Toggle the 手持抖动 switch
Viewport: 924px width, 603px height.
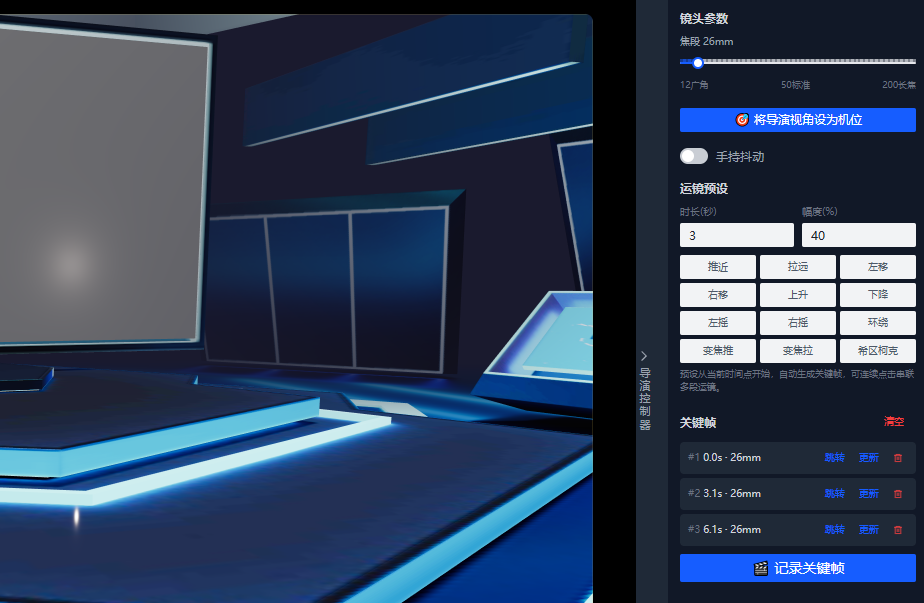pyautogui.click(x=694, y=156)
